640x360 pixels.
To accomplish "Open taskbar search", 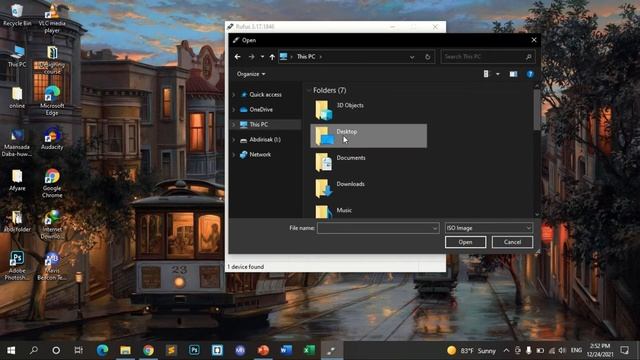I will [x=34, y=350].
